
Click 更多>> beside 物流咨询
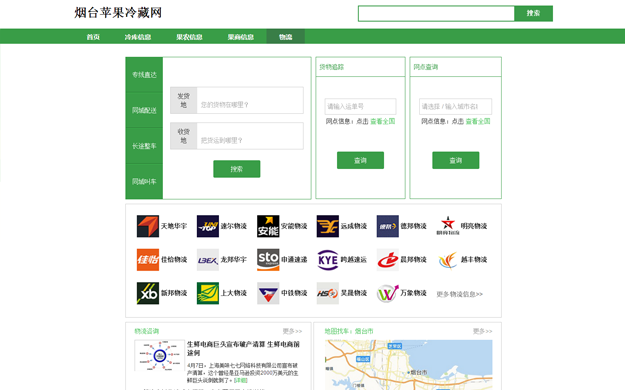point(293,331)
